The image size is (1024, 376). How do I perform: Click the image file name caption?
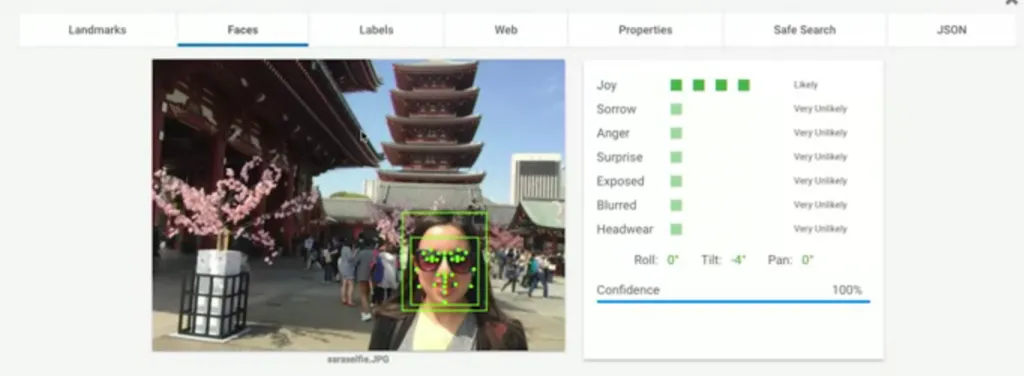tap(358, 360)
